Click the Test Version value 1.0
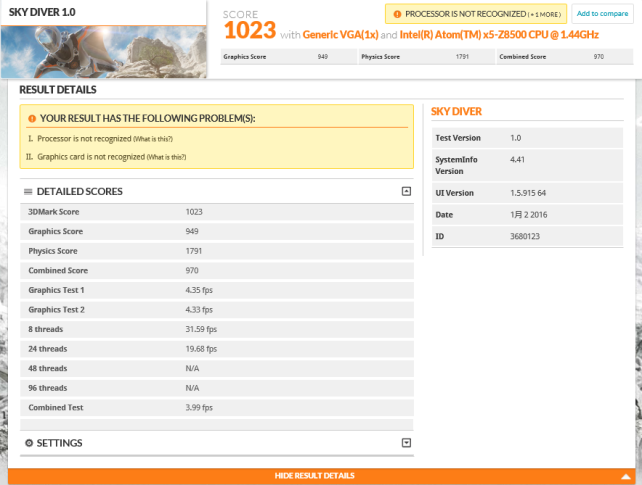 click(515, 138)
